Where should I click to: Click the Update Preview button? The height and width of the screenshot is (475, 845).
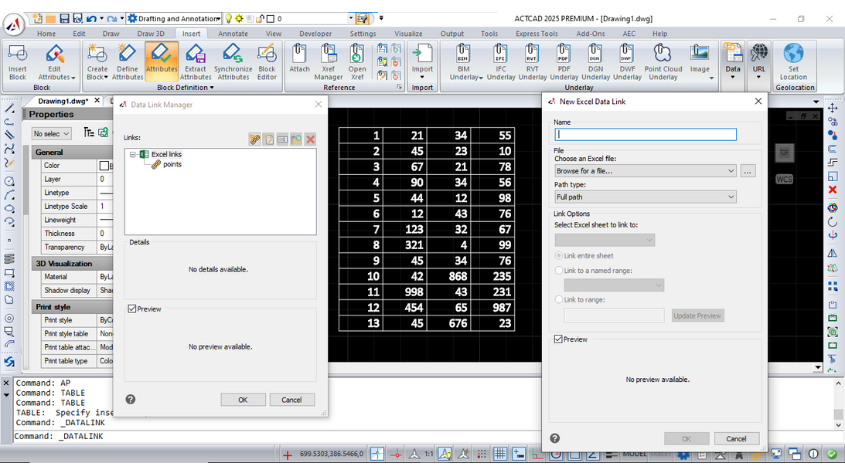coord(697,315)
